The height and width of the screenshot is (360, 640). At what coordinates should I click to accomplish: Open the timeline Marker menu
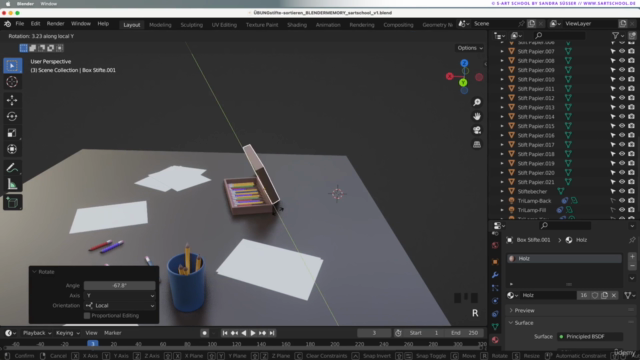tap(113, 333)
